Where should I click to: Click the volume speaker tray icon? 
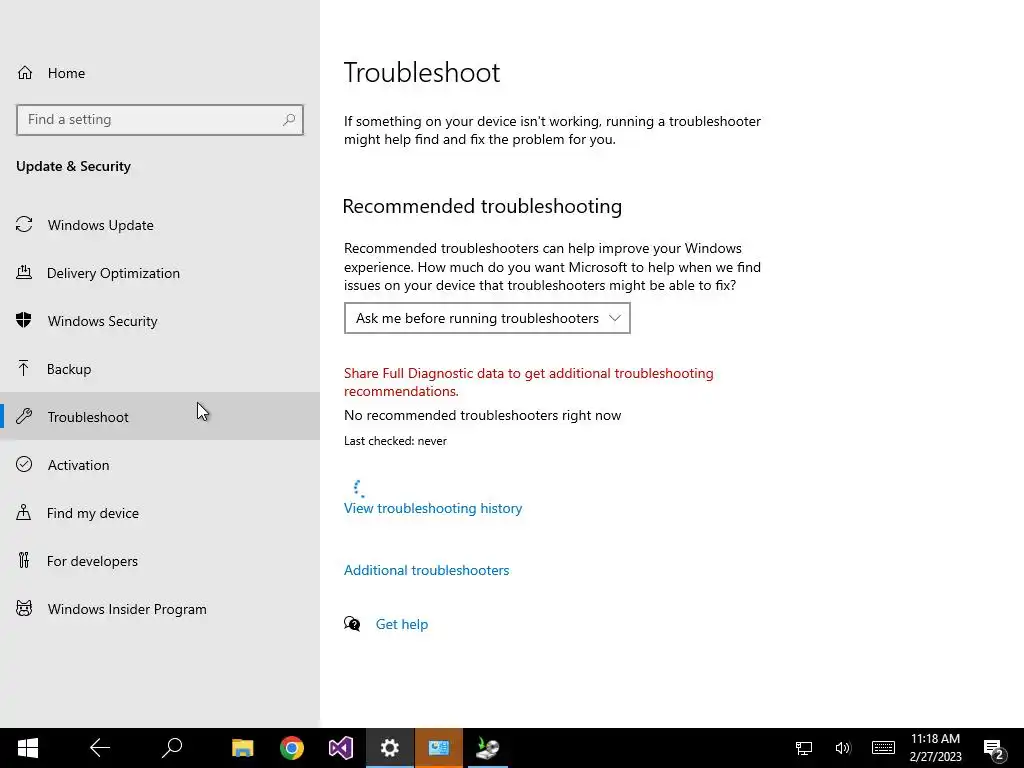(843, 748)
